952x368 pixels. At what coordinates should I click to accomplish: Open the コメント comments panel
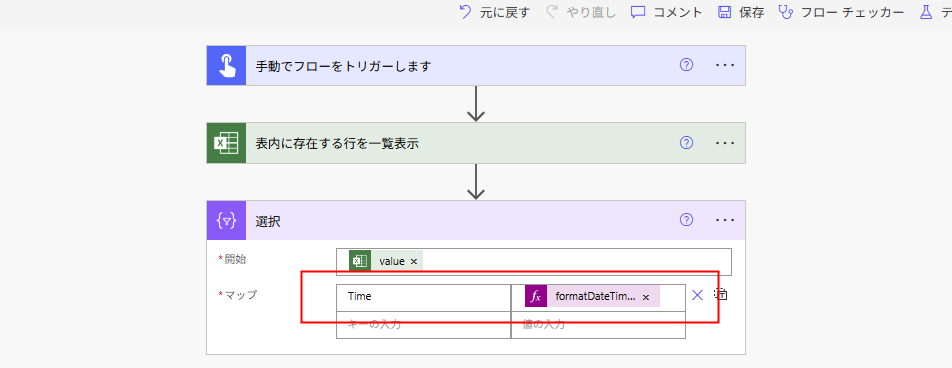(x=666, y=12)
